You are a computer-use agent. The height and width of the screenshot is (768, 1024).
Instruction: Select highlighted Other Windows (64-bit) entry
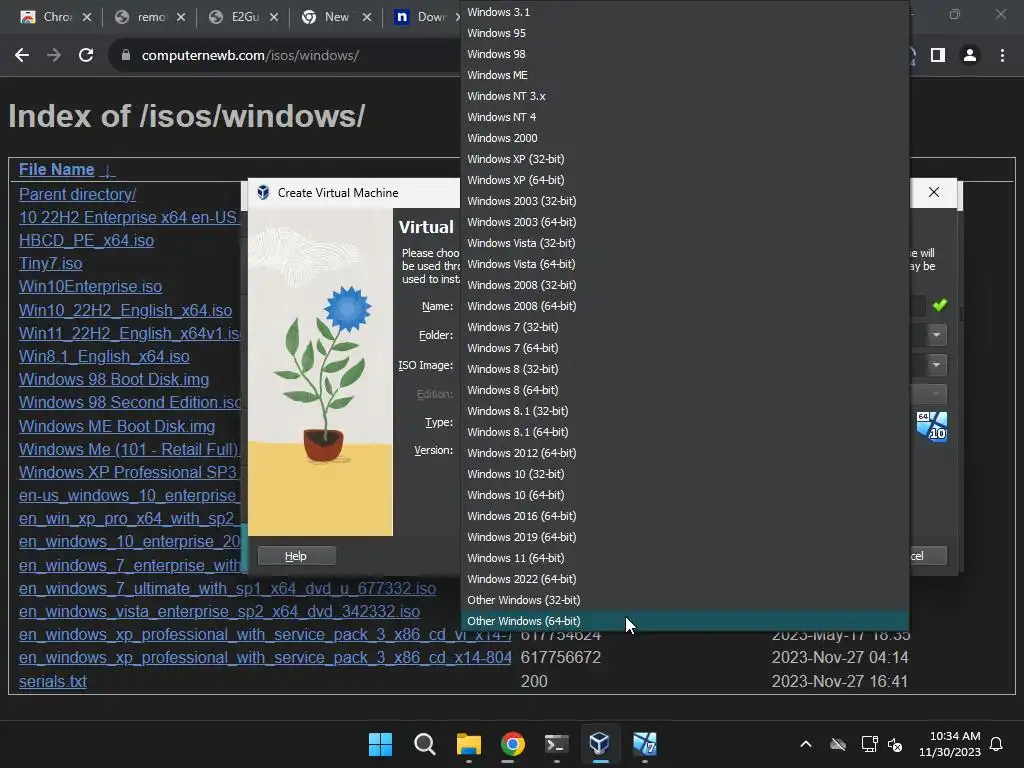click(x=684, y=620)
